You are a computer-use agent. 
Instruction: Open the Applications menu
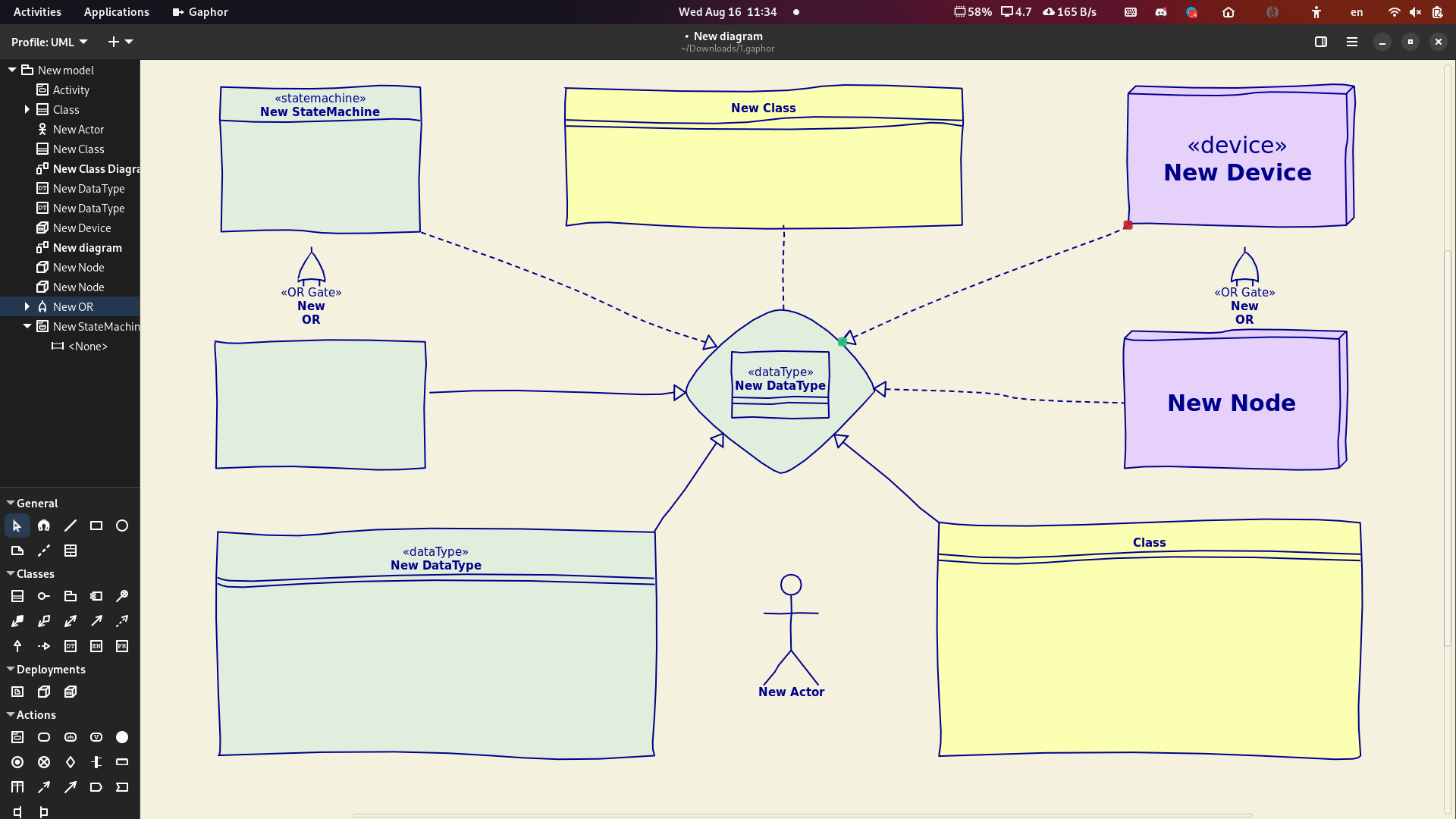click(x=116, y=11)
